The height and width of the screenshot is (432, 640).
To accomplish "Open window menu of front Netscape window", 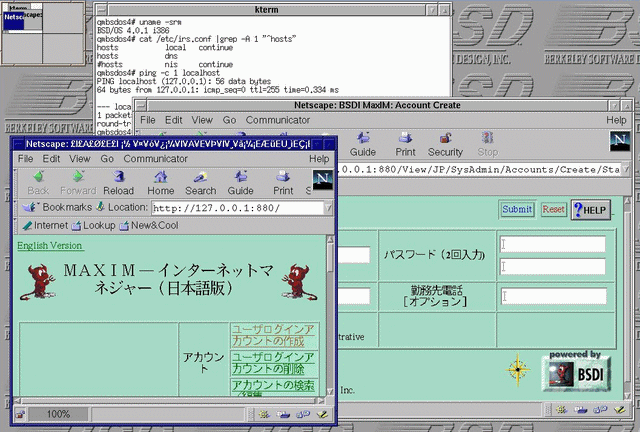I will (19, 144).
